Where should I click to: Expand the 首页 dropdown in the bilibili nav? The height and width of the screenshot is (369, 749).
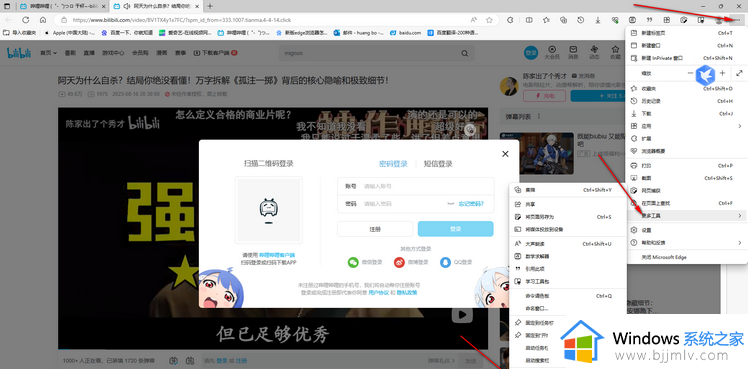tap(48, 53)
